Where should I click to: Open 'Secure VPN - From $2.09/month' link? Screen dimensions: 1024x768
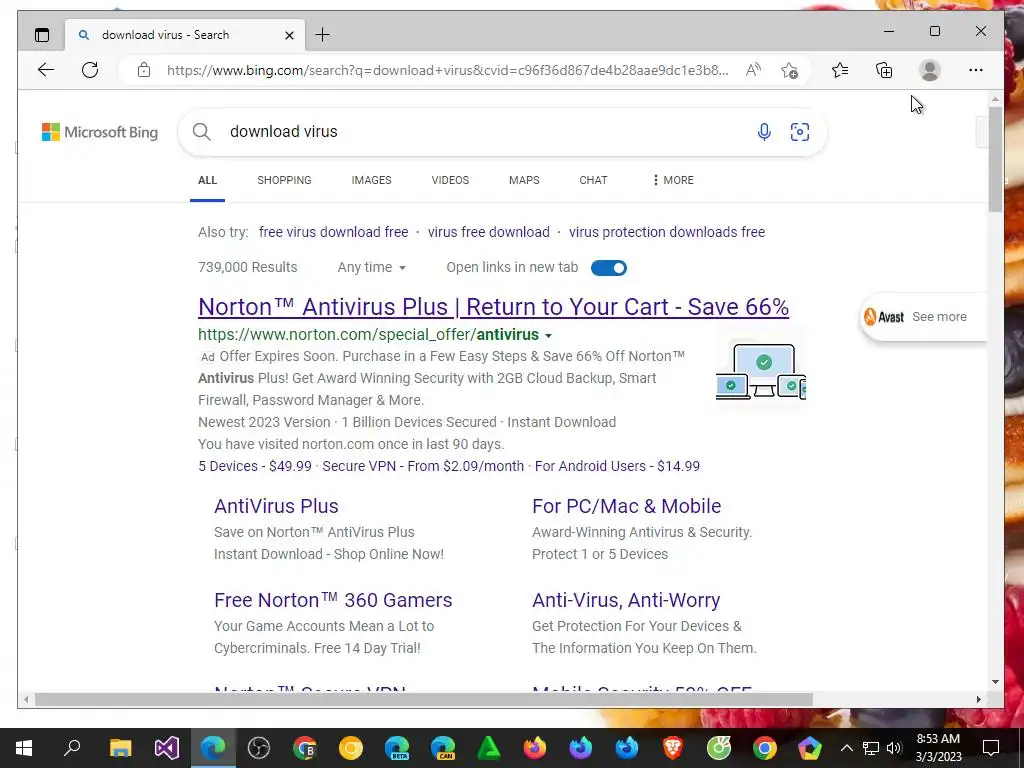coord(423,466)
